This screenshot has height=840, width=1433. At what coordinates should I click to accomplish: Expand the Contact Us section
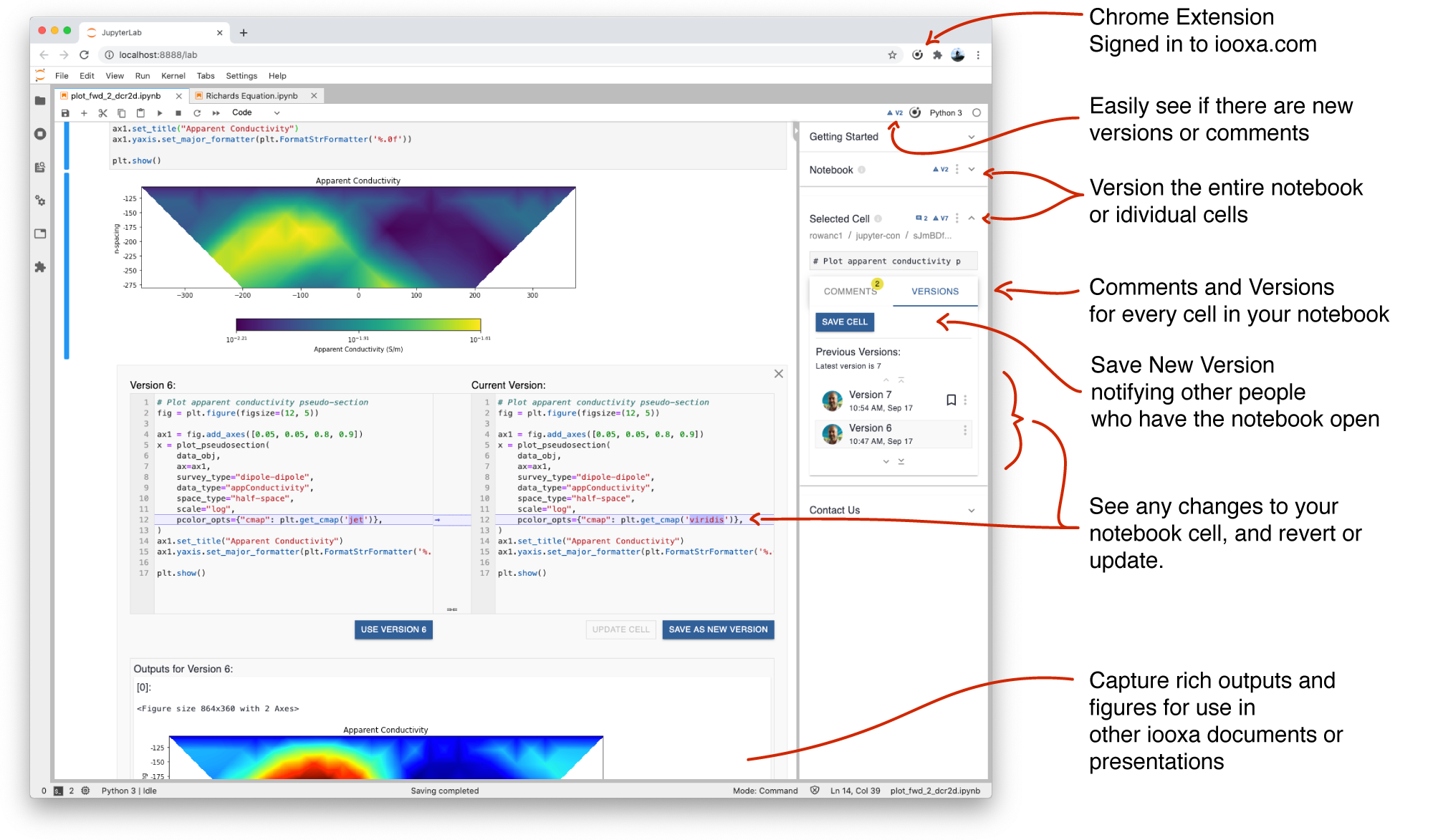click(x=972, y=510)
